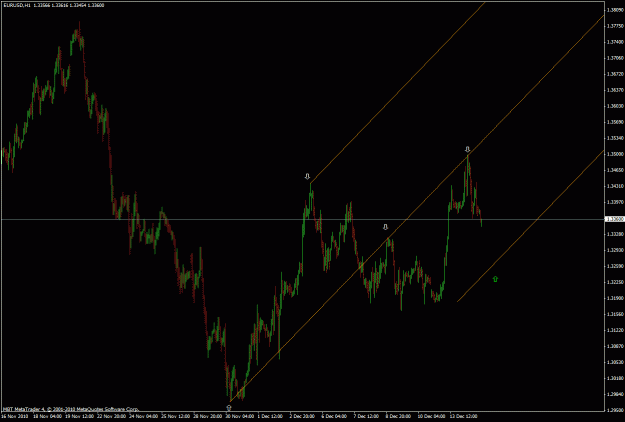Select the down arrow above 13 Dec peak

(468, 149)
